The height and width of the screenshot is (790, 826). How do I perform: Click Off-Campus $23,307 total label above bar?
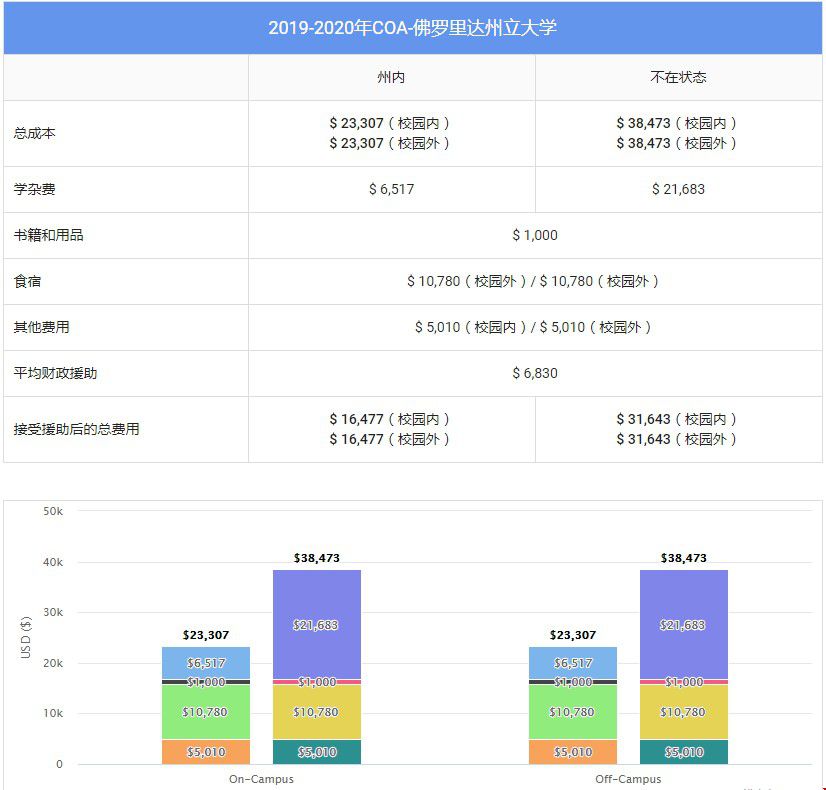573,635
